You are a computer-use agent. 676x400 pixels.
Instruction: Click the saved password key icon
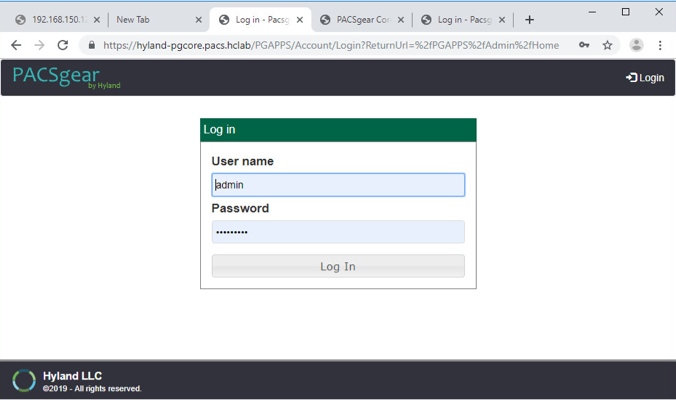[584, 45]
